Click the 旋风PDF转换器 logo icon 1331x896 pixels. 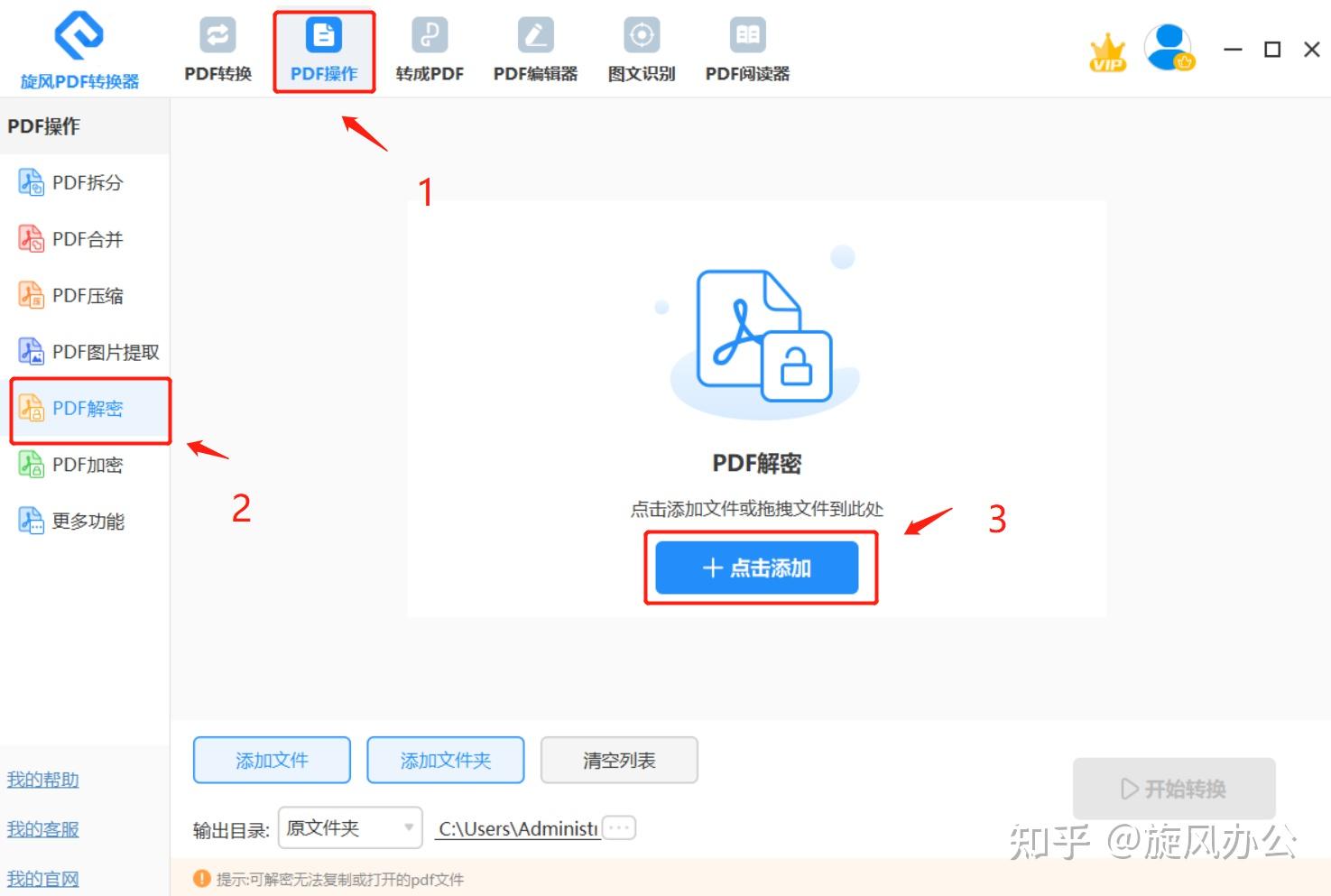(79, 35)
